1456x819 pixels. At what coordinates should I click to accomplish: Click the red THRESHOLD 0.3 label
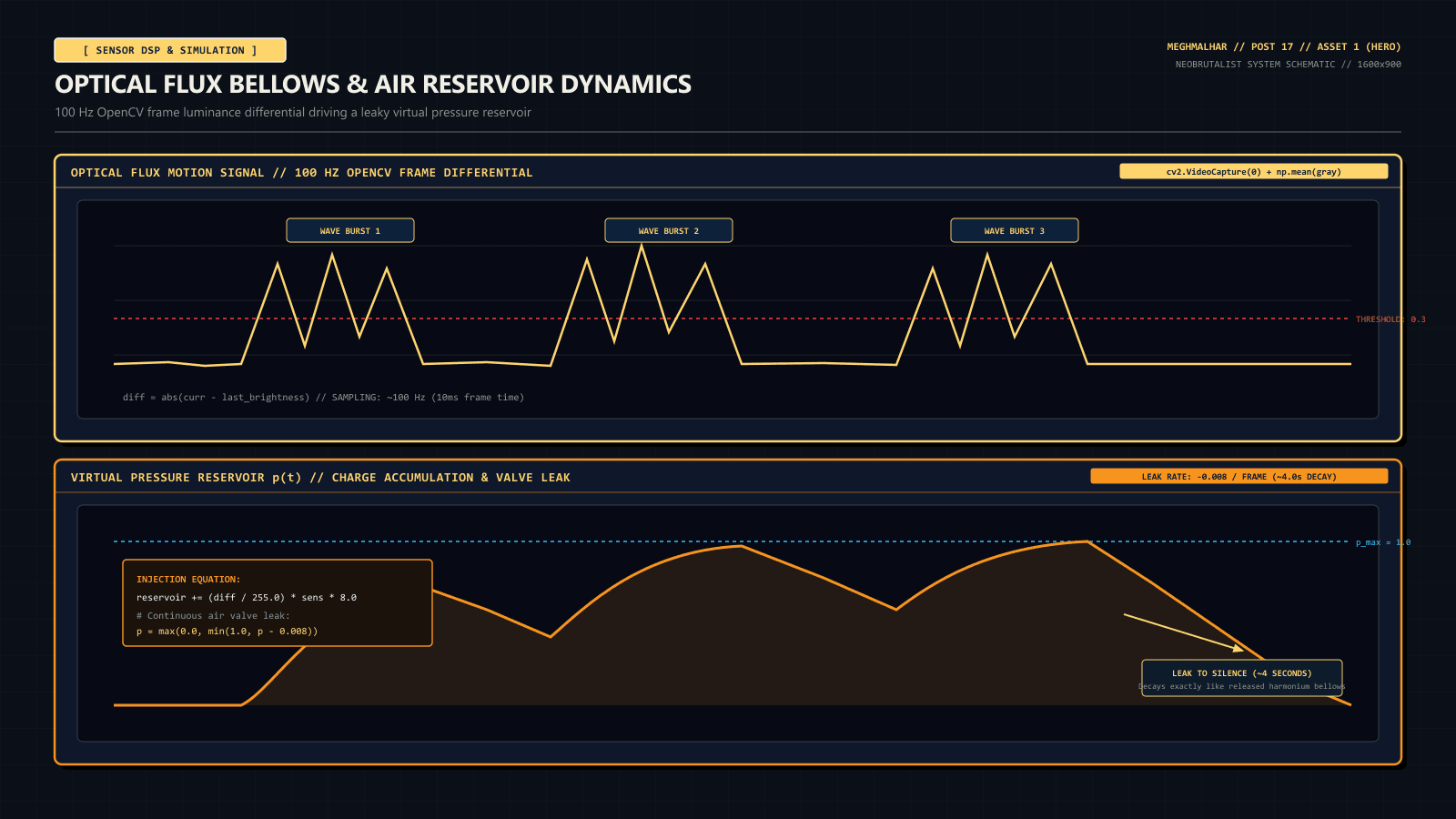1390,319
